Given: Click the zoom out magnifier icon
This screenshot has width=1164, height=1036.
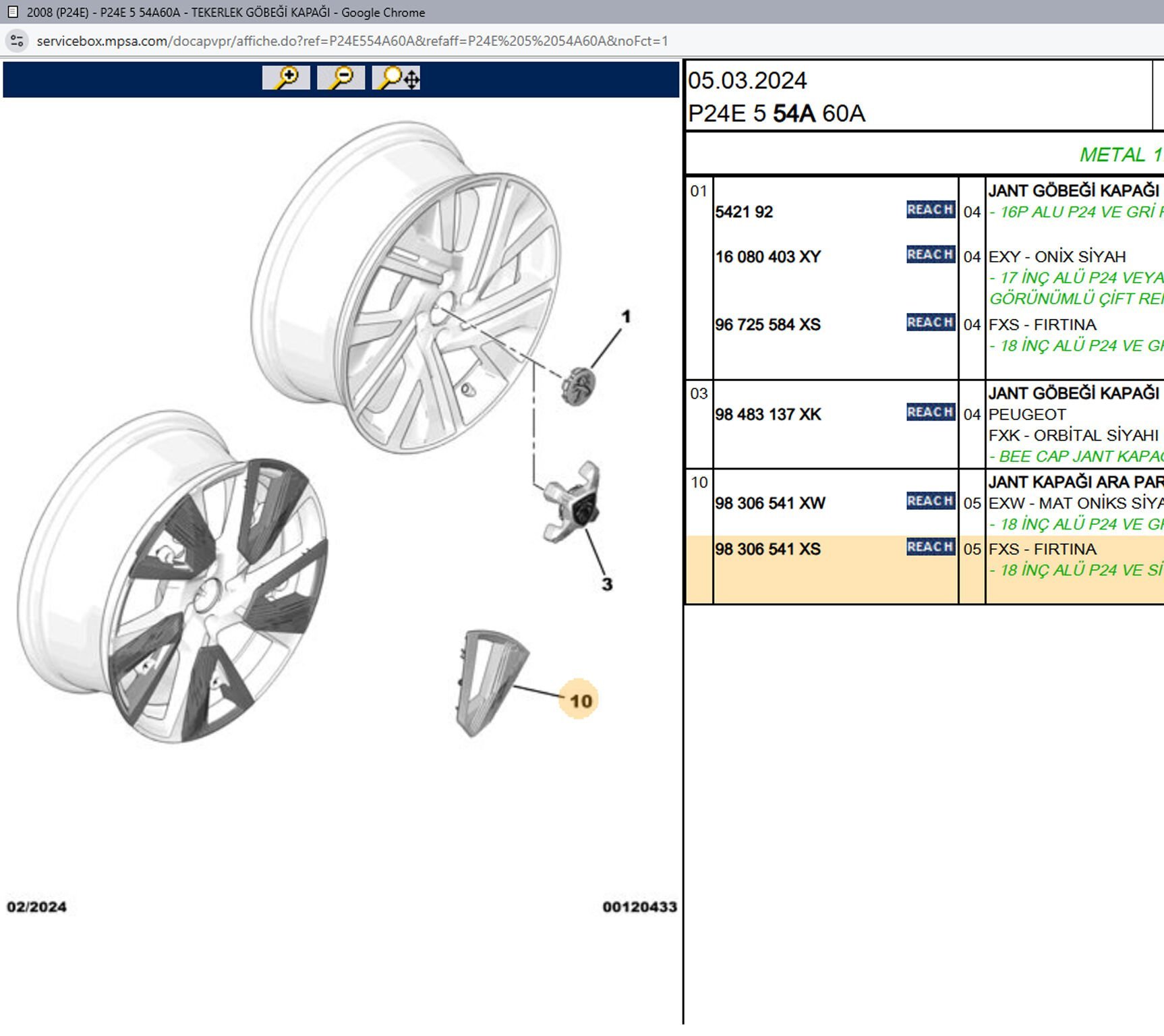Looking at the screenshot, I should tap(341, 78).
